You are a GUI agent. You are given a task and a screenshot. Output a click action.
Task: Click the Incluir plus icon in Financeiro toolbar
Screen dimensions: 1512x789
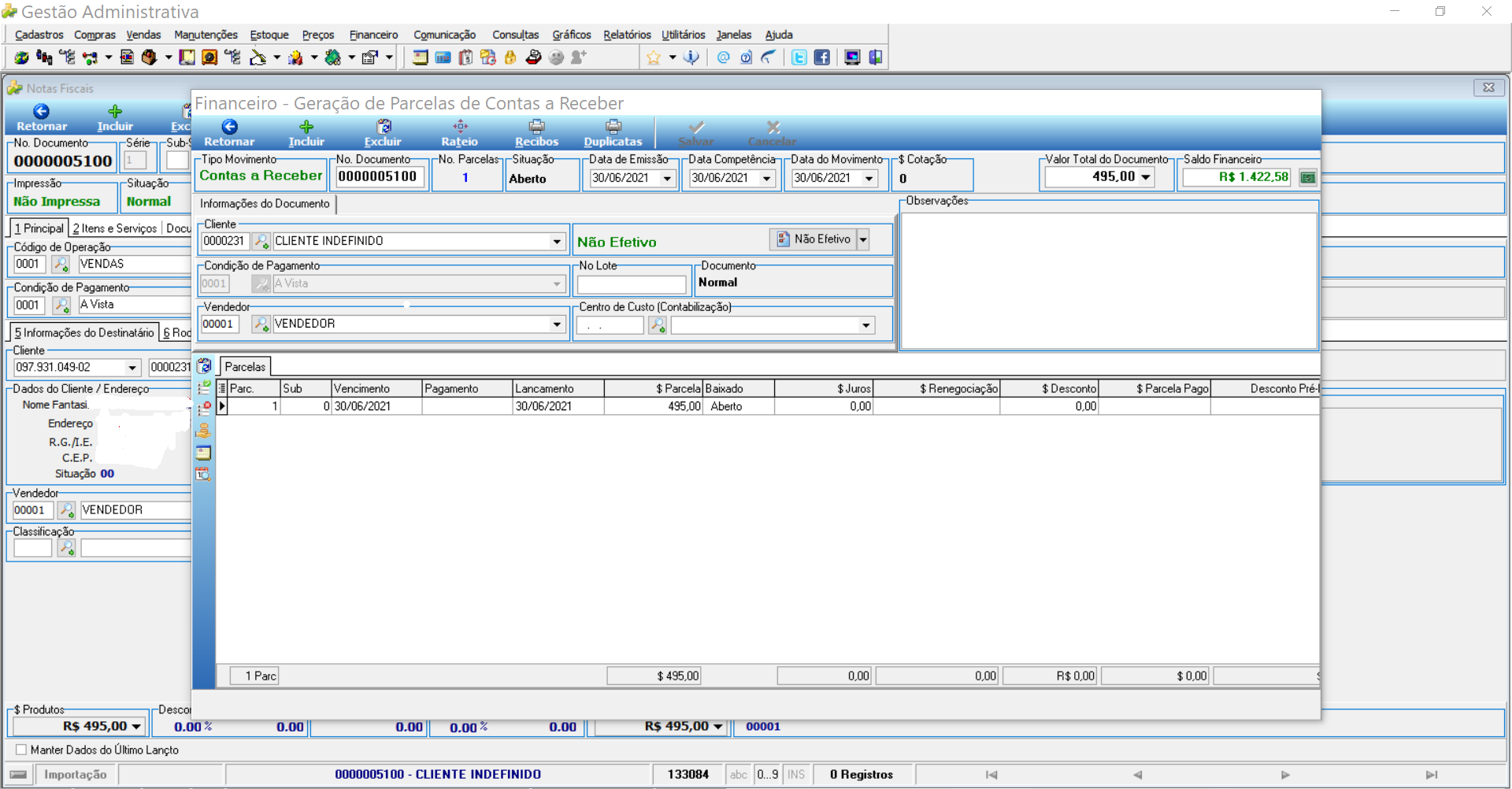coord(306,127)
